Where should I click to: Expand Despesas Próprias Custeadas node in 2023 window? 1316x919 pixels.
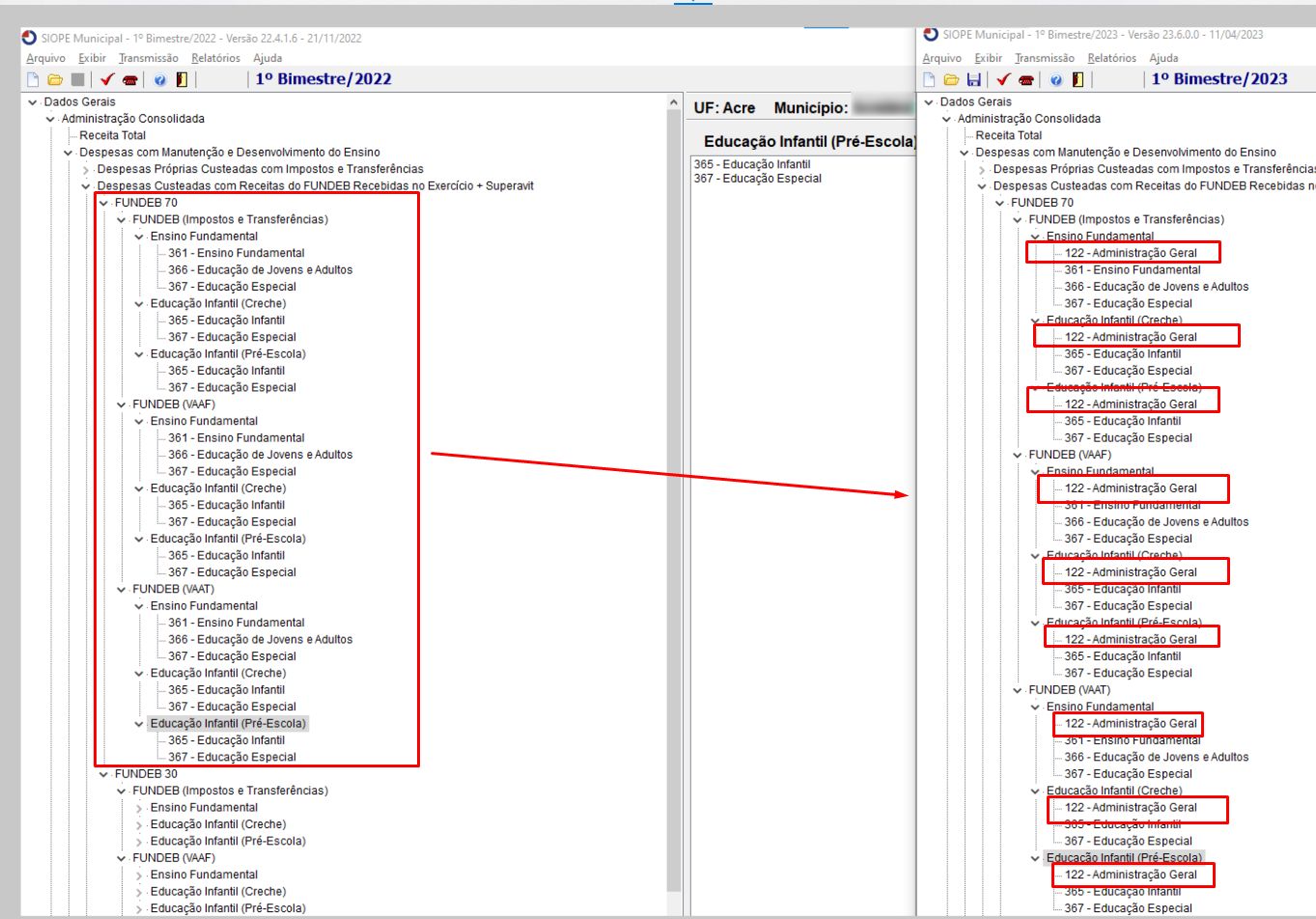point(982,169)
